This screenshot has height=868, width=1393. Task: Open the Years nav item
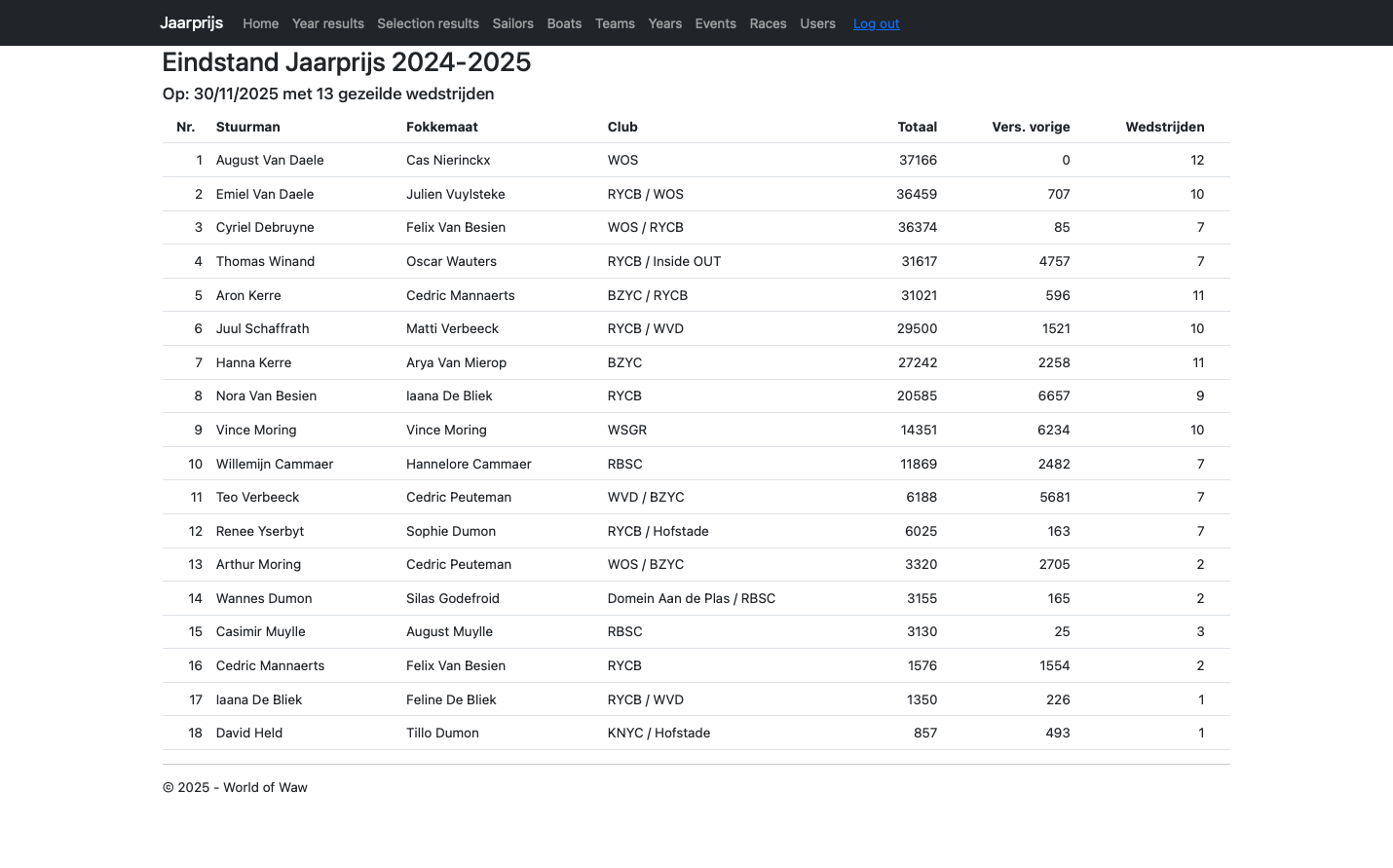coord(664,23)
